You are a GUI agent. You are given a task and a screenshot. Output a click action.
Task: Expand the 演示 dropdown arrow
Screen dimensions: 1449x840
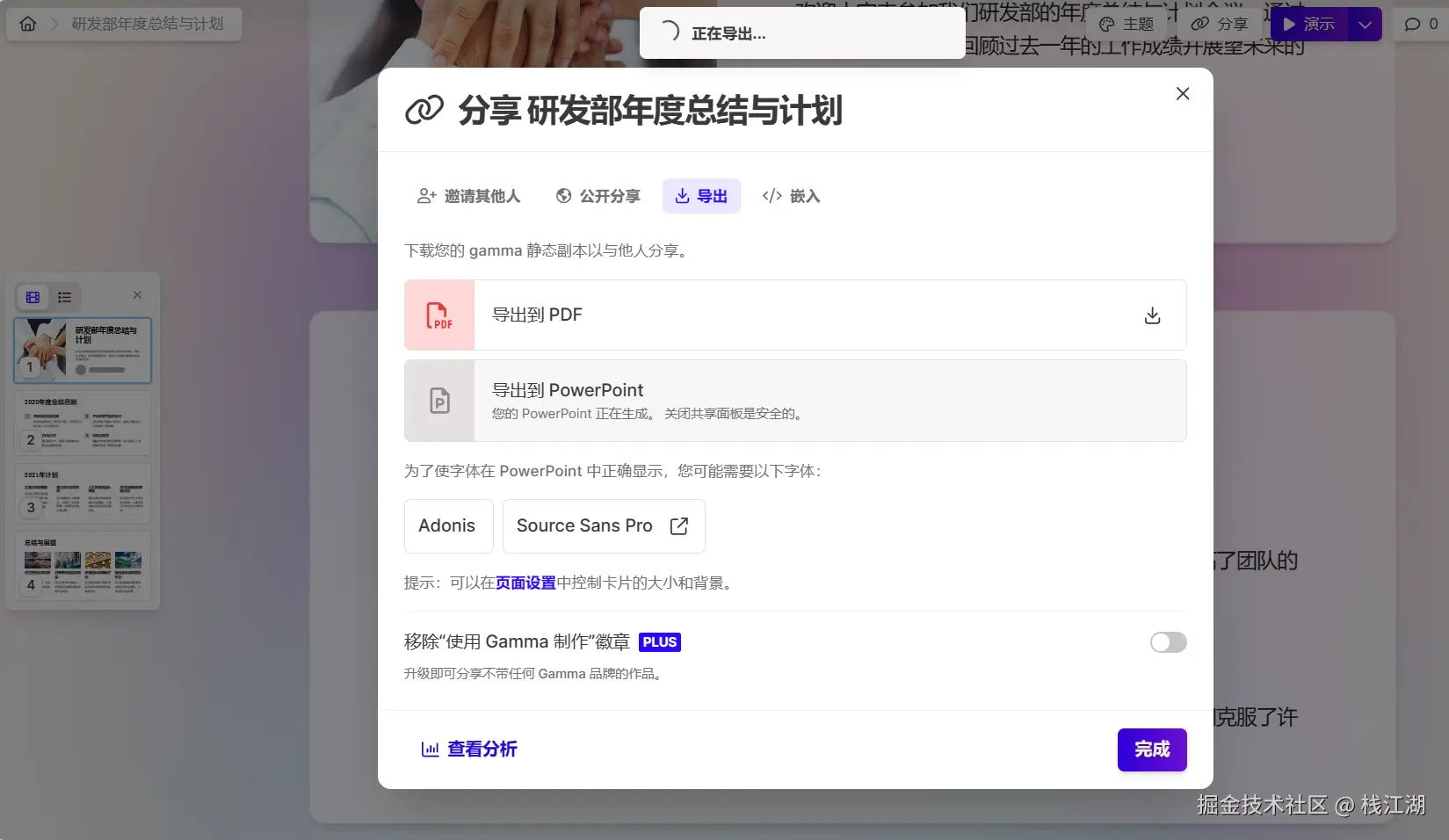pos(1365,24)
